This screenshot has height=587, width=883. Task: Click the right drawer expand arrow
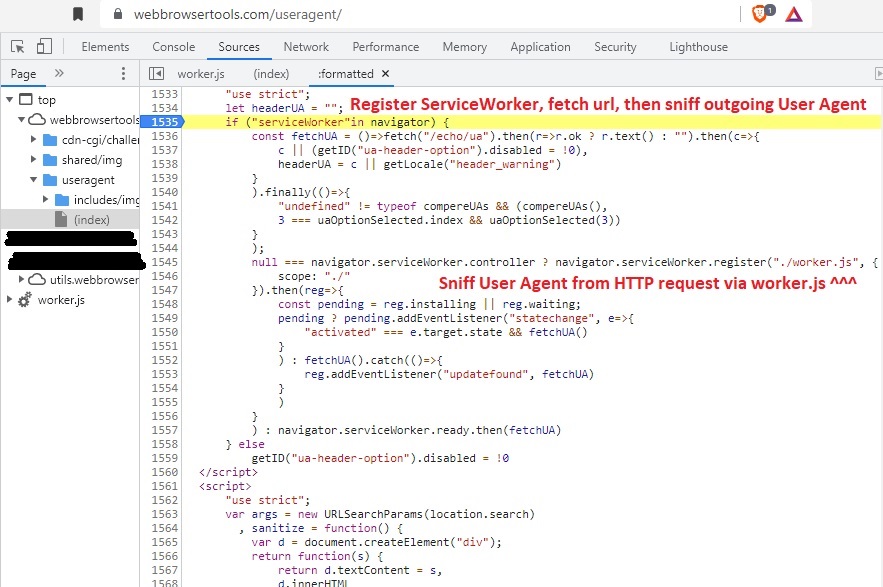click(877, 73)
